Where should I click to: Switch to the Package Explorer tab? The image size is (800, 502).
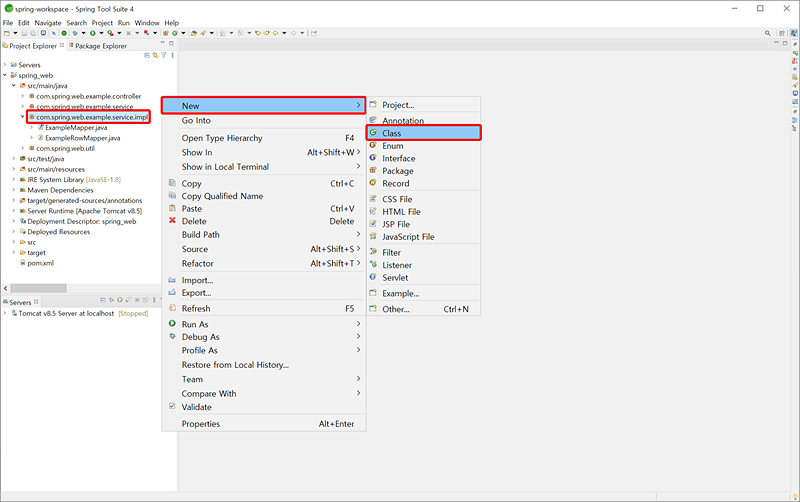(x=97, y=46)
